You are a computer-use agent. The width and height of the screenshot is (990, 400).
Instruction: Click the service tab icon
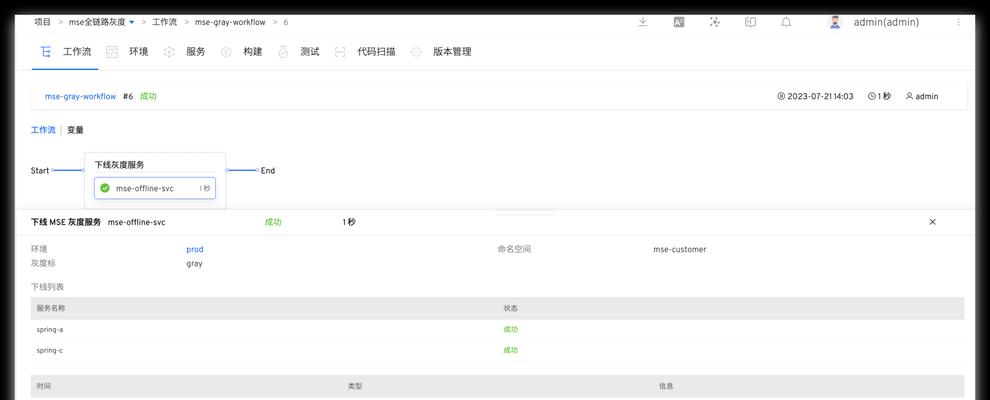point(169,52)
